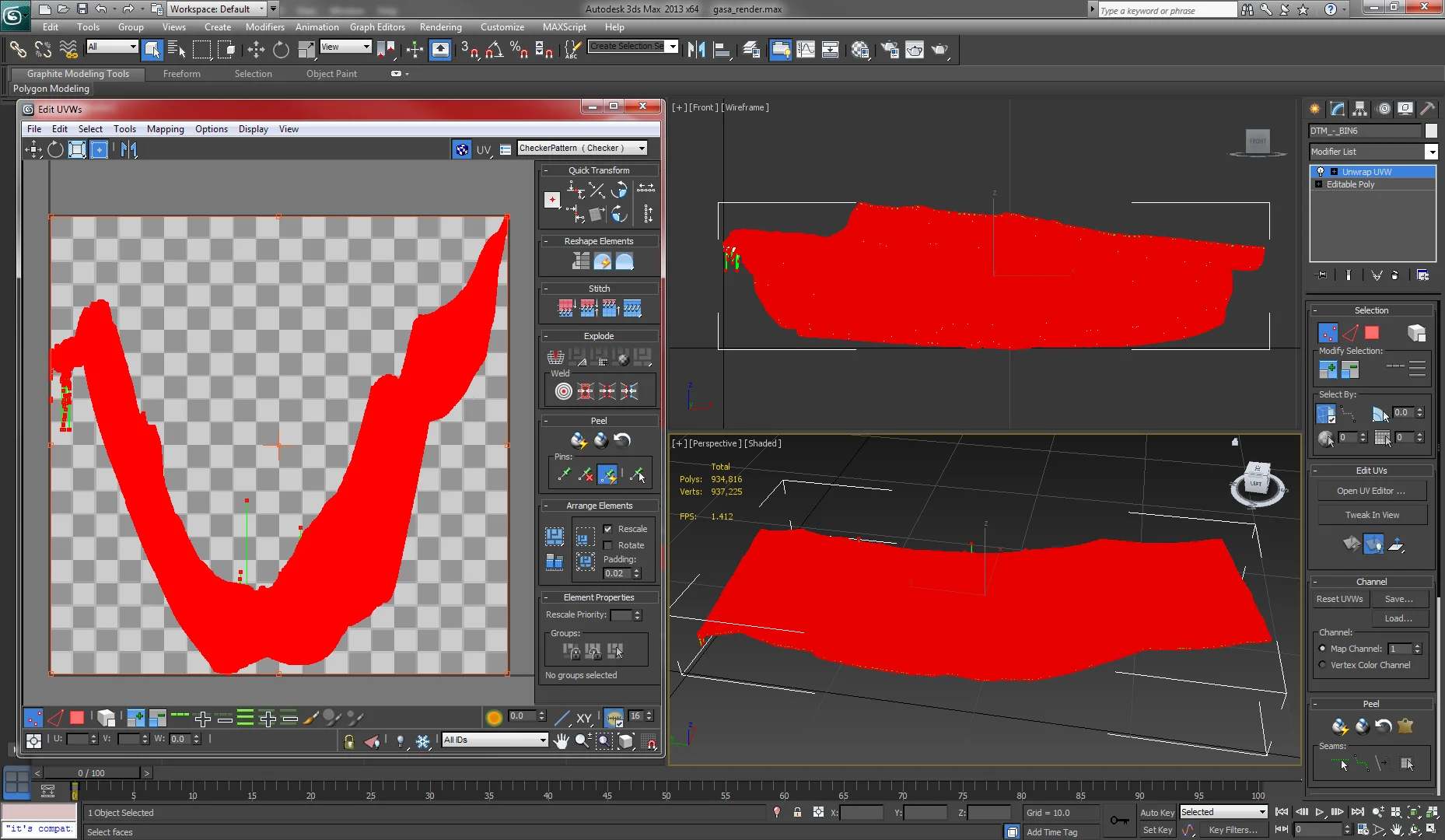Click the Zoom tool in Edit UVWs

(583, 741)
